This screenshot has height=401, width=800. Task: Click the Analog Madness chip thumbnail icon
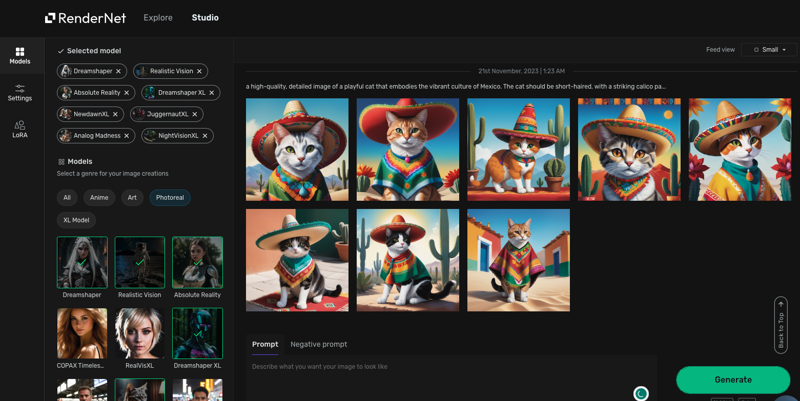click(x=66, y=136)
